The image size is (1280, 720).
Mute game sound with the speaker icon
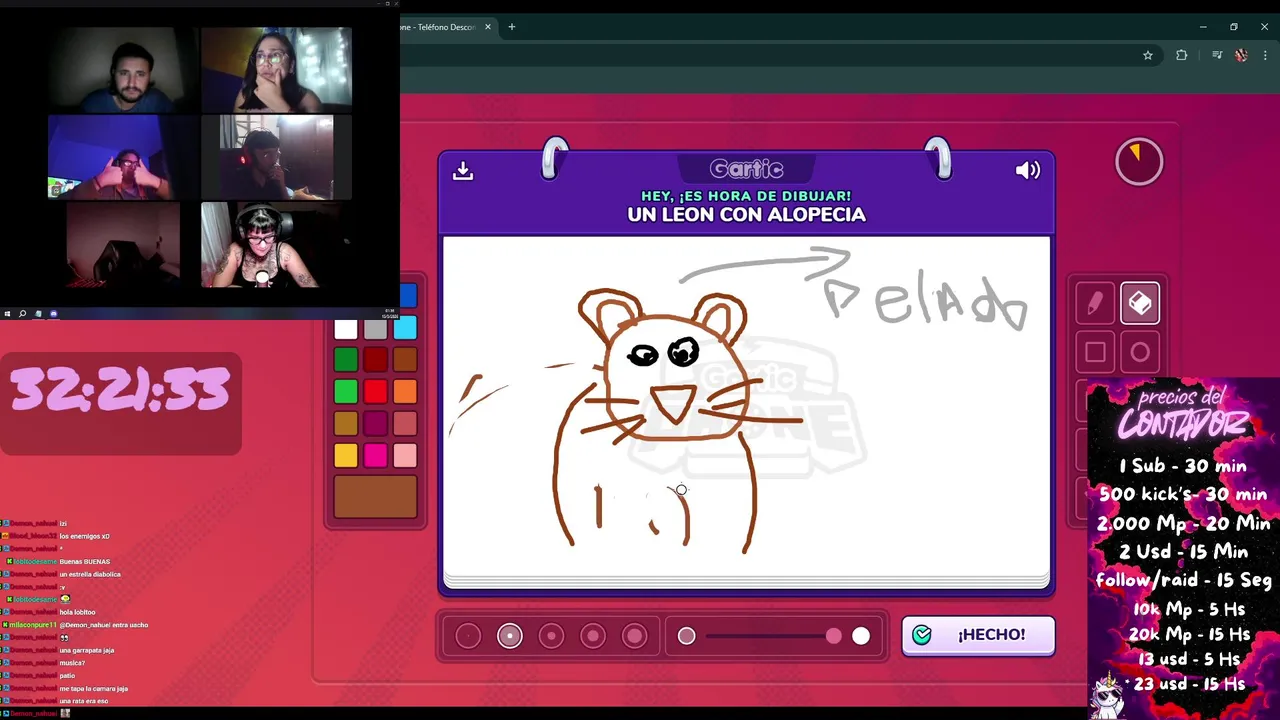tap(1028, 170)
